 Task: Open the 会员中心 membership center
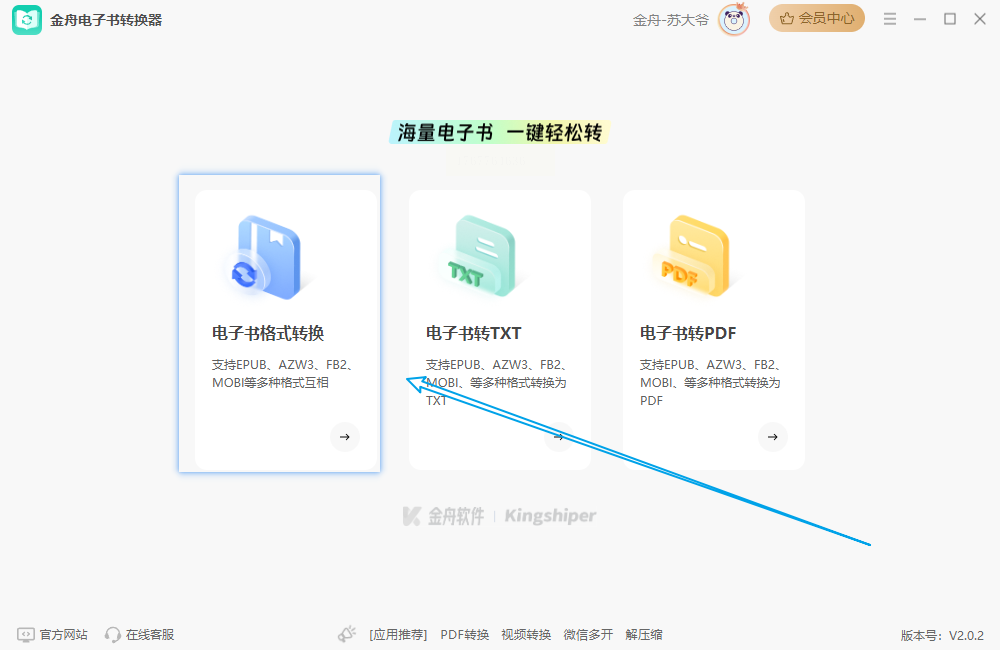(x=816, y=18)
